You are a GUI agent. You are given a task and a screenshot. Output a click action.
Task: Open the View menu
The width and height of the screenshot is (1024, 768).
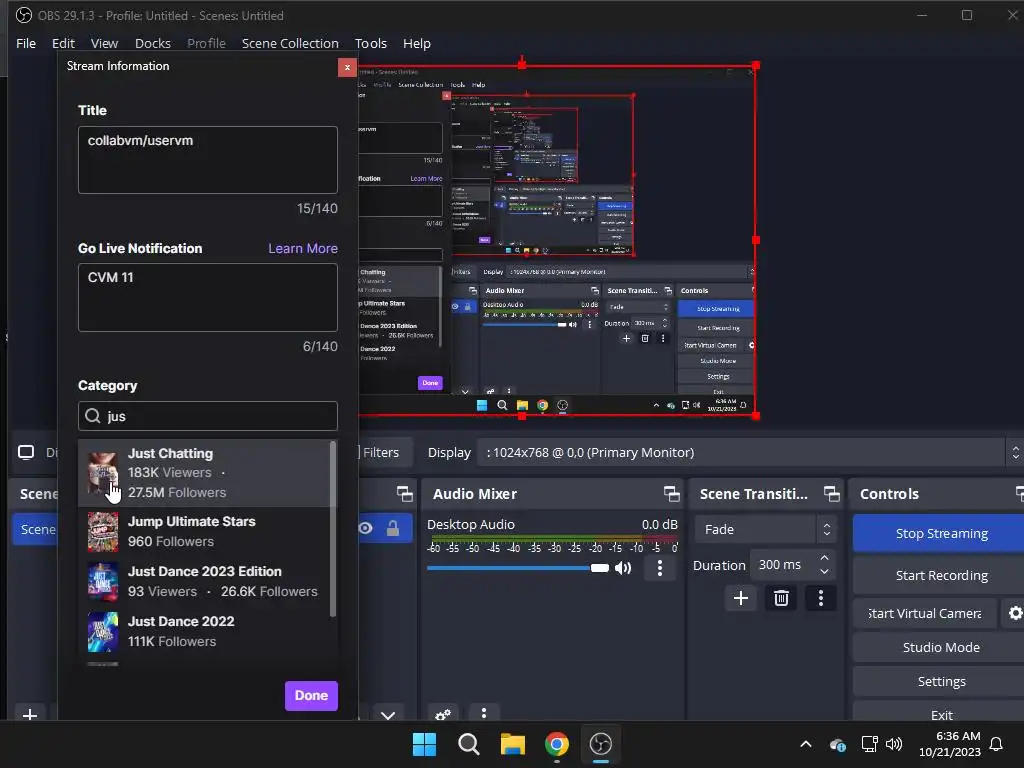click(104, 44)
